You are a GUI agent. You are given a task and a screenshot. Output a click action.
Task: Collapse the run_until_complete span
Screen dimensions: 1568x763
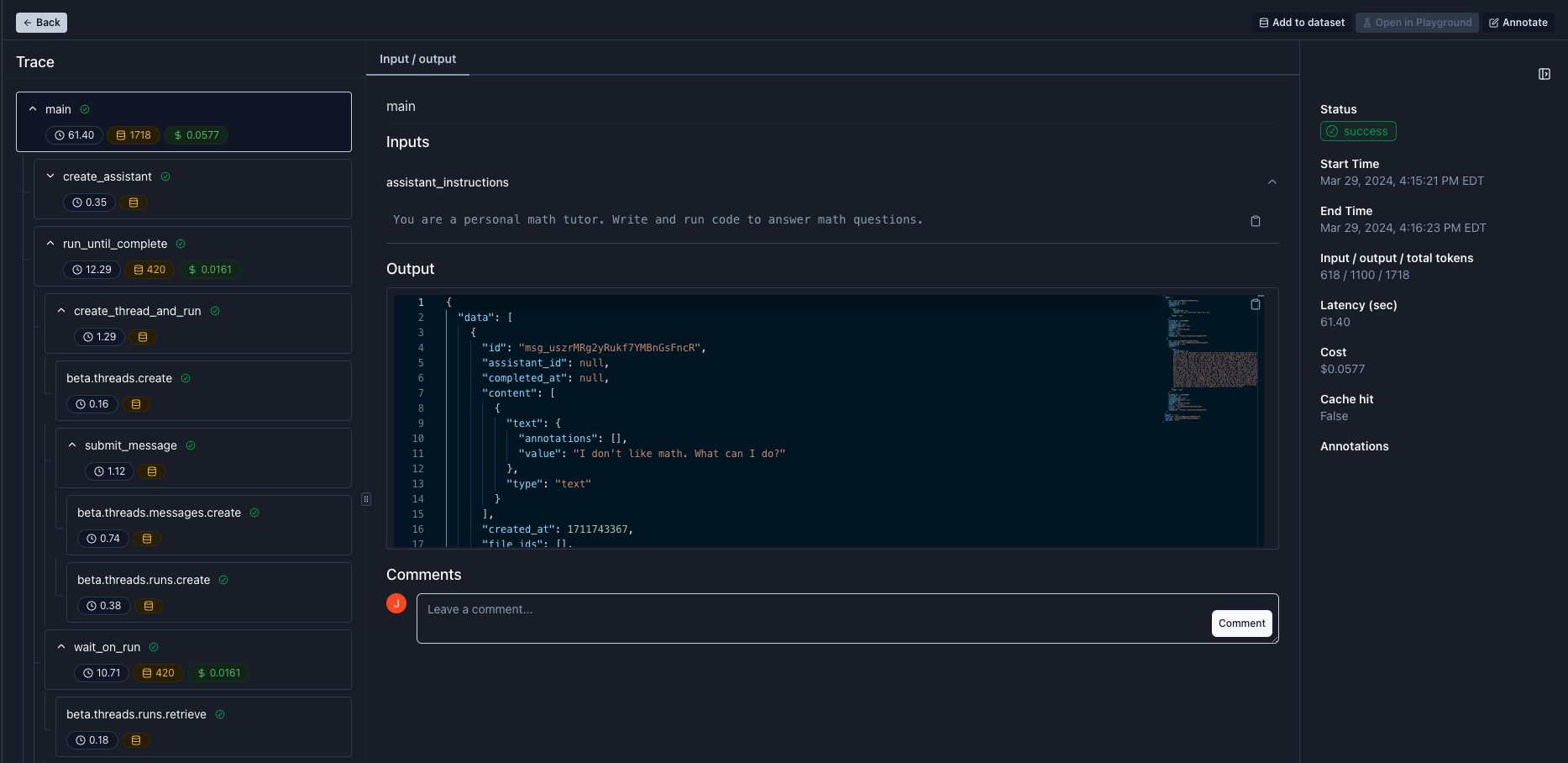[x=49, y=243]
